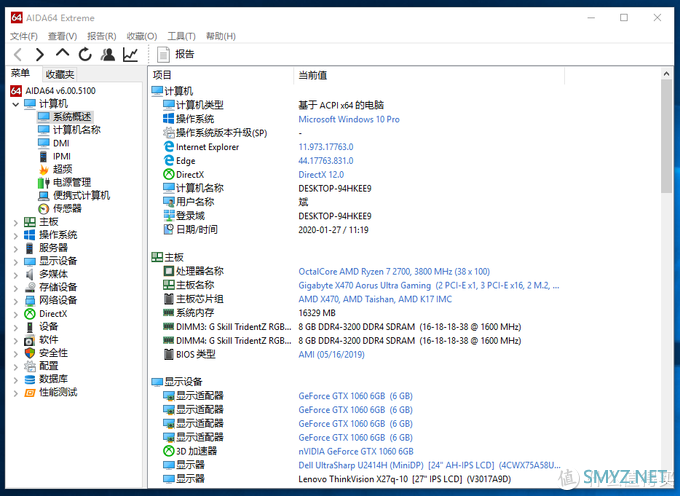This screenshot has height=496, width=680.
Task: Click the AIDA64 v6.00.5100 root icon
Action: tap(16, 91)
